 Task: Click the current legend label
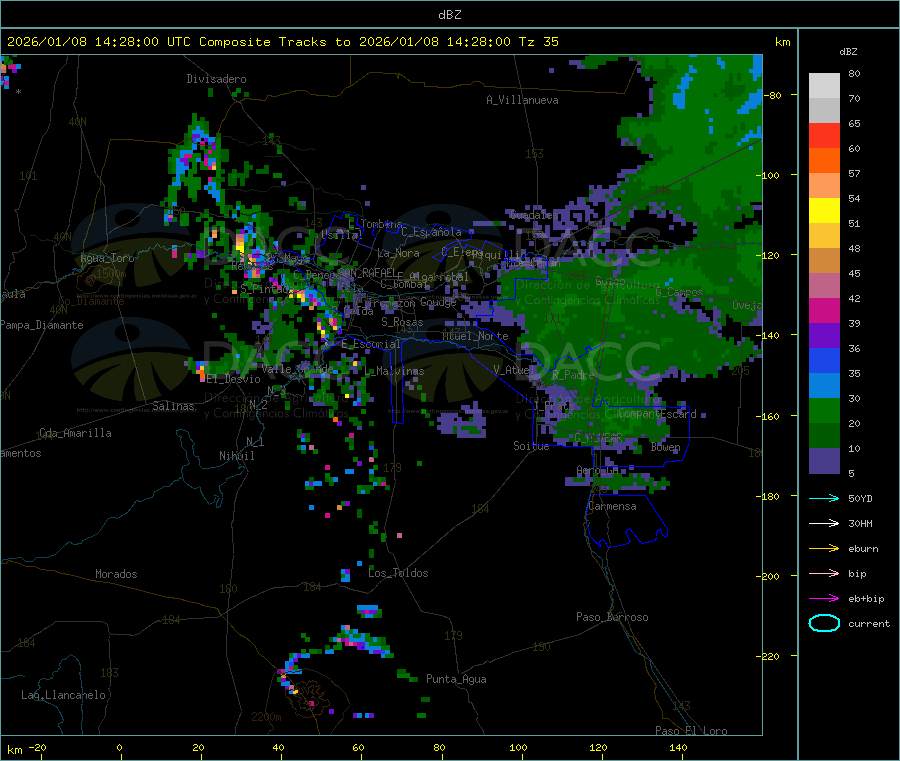tap(869, 623)
